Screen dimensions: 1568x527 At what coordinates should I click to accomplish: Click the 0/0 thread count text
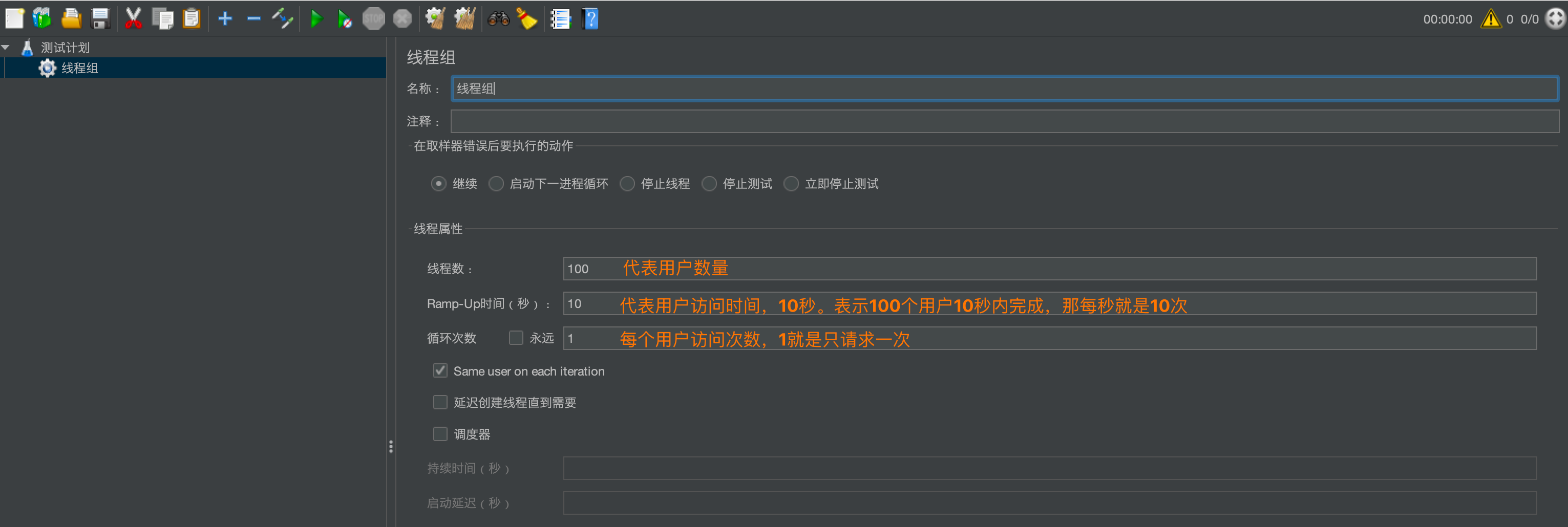tap(1530, 19)
